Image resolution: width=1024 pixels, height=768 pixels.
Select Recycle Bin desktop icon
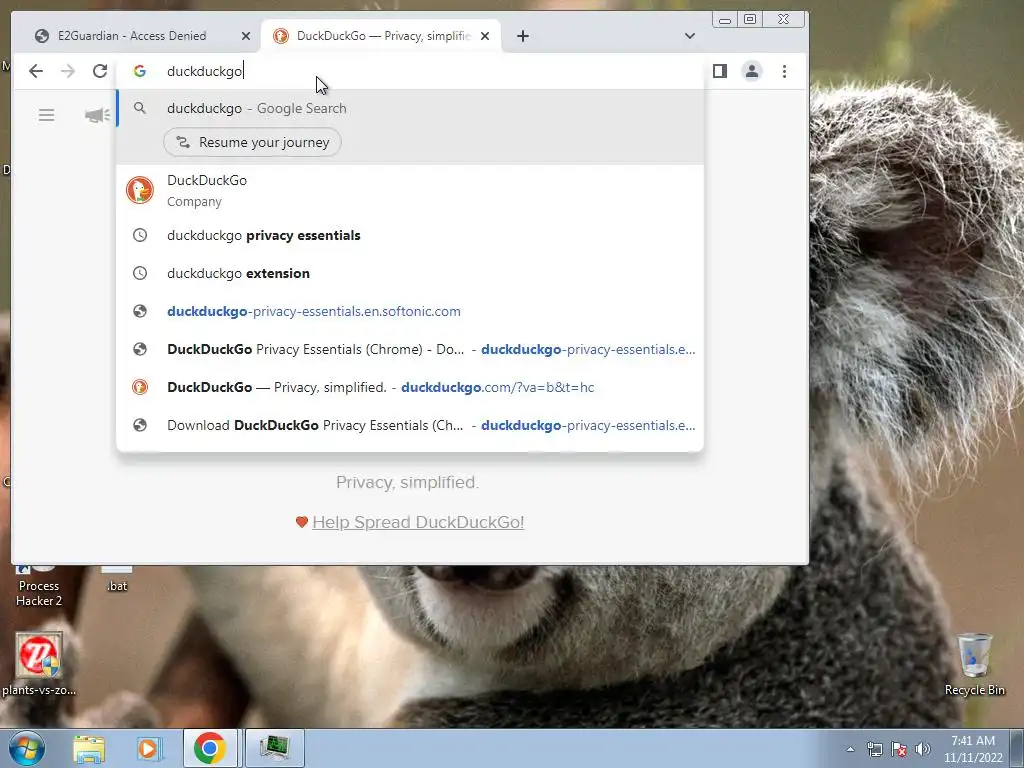pyautogui.click(x=974, y=665)
